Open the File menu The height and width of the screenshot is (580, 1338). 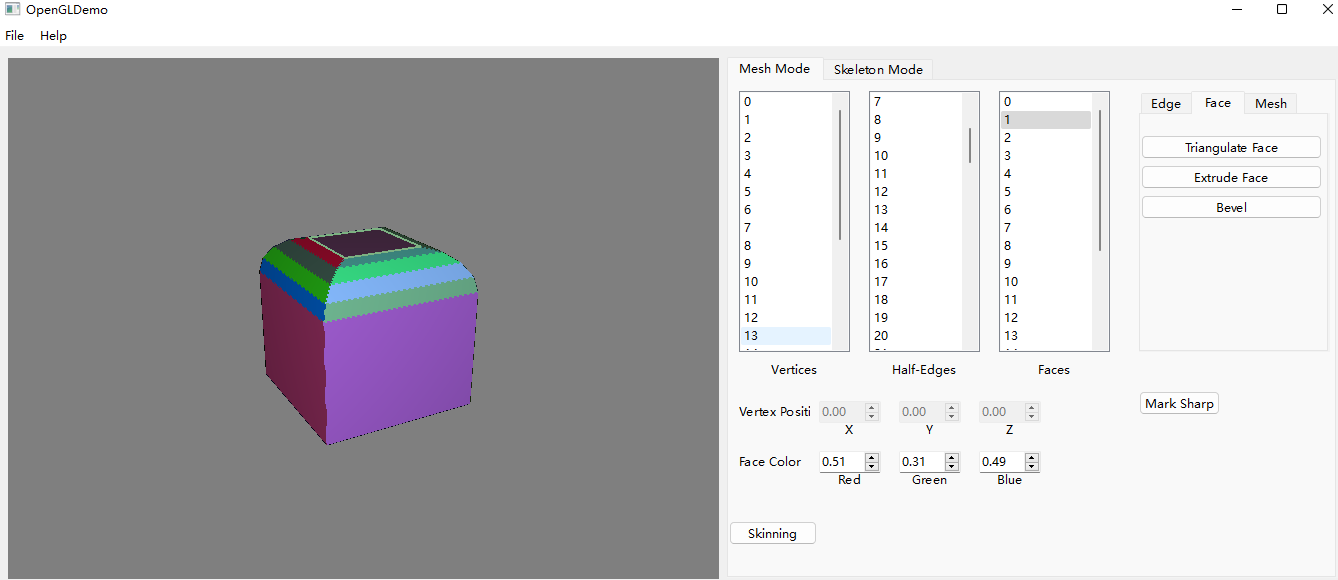click(14, 35)
